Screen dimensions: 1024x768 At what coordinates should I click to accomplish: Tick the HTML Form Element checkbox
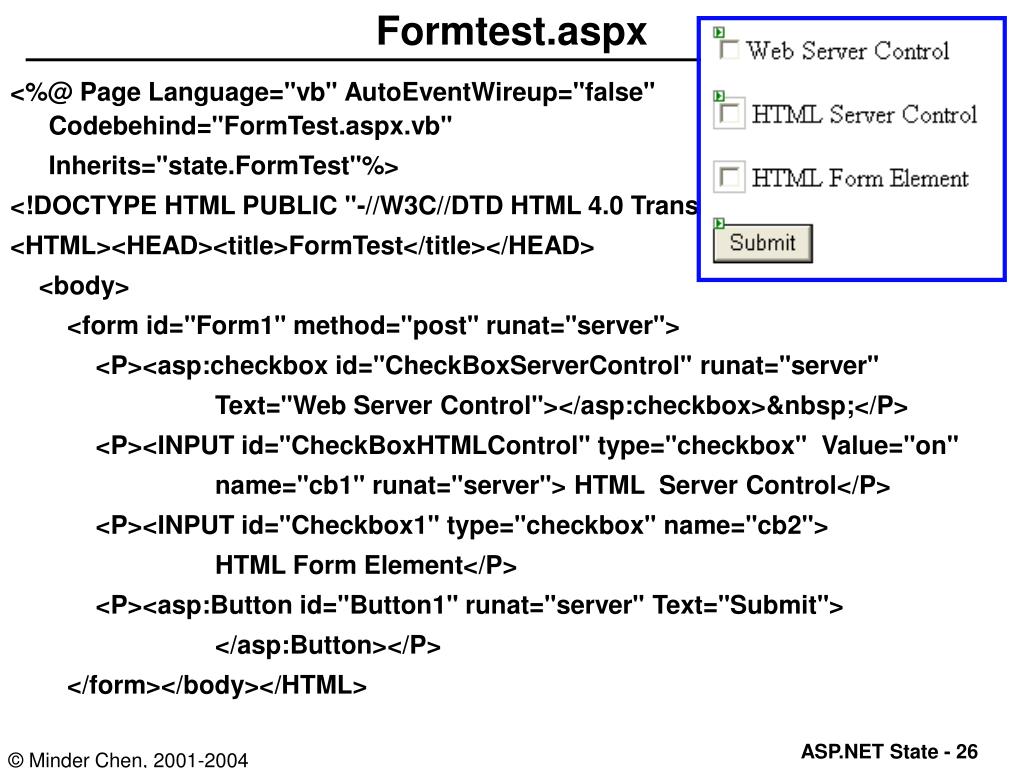729,177
